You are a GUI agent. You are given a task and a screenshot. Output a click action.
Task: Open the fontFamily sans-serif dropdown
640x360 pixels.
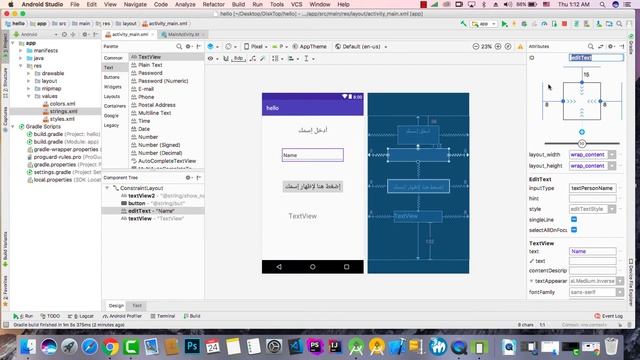coord(620,292)
